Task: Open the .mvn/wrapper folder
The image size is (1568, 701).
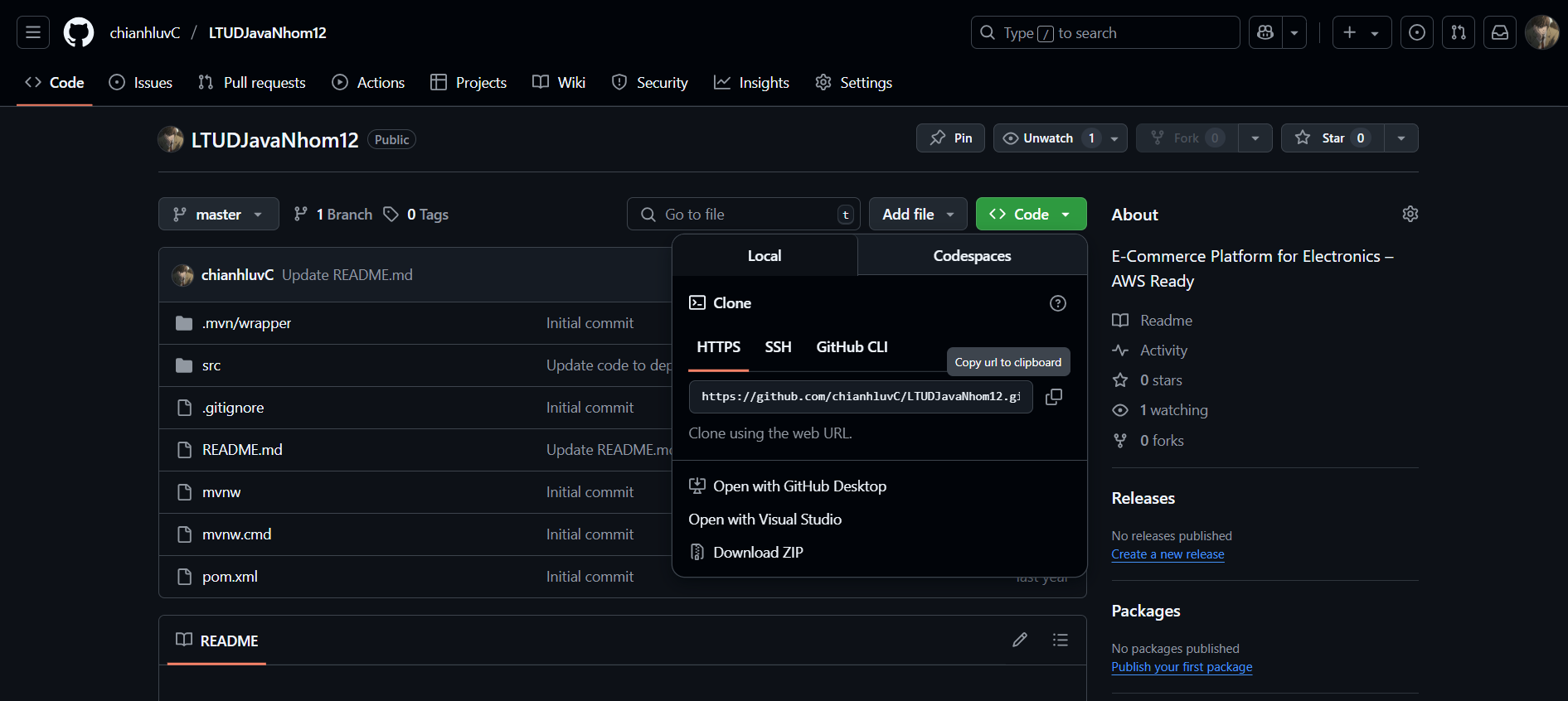Action: pos(246,323)
